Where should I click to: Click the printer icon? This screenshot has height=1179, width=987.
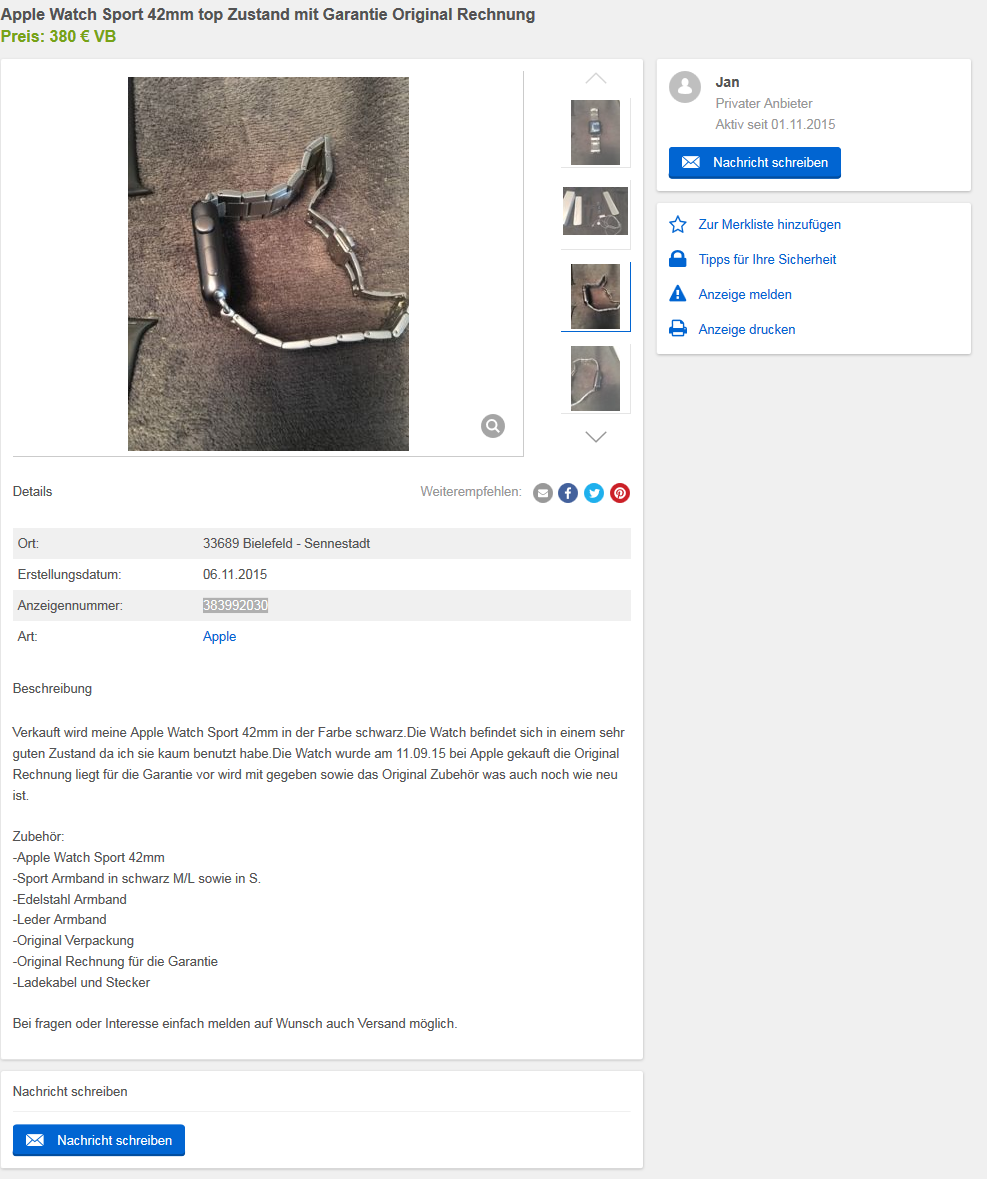pos(678,329)
